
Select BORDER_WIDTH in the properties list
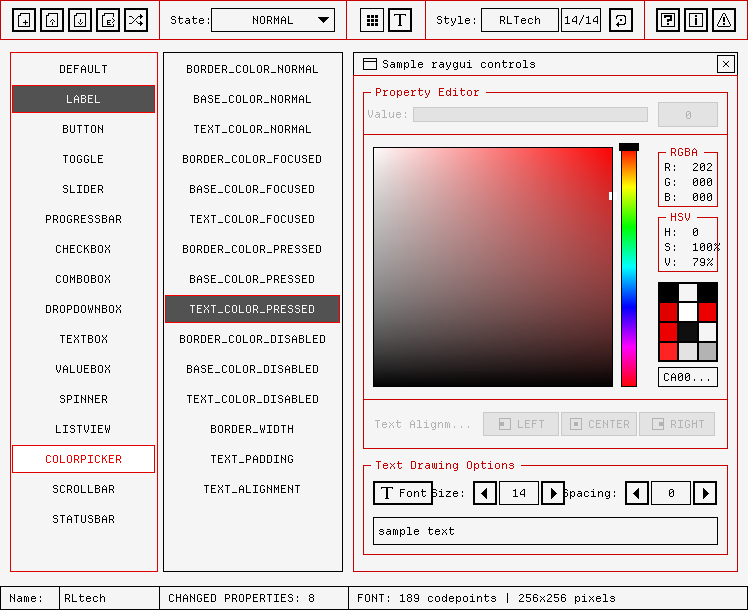coord(252,429)
